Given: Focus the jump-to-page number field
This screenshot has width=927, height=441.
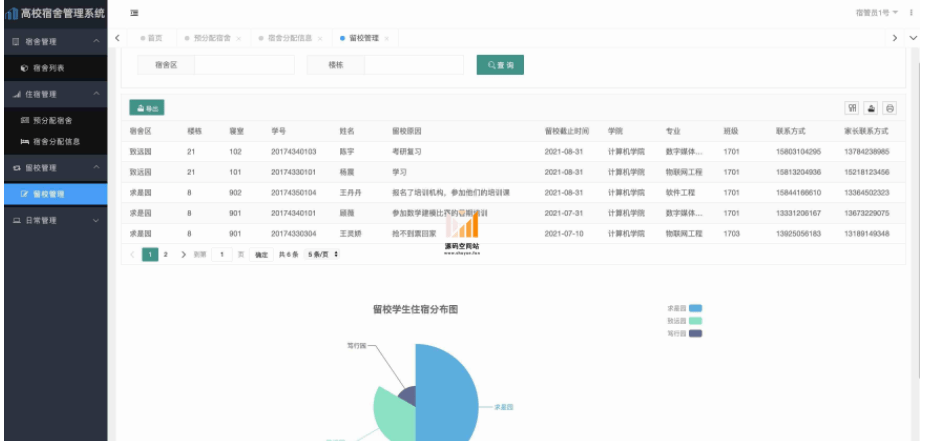Looking at the screenshot, I should (222, 255).
